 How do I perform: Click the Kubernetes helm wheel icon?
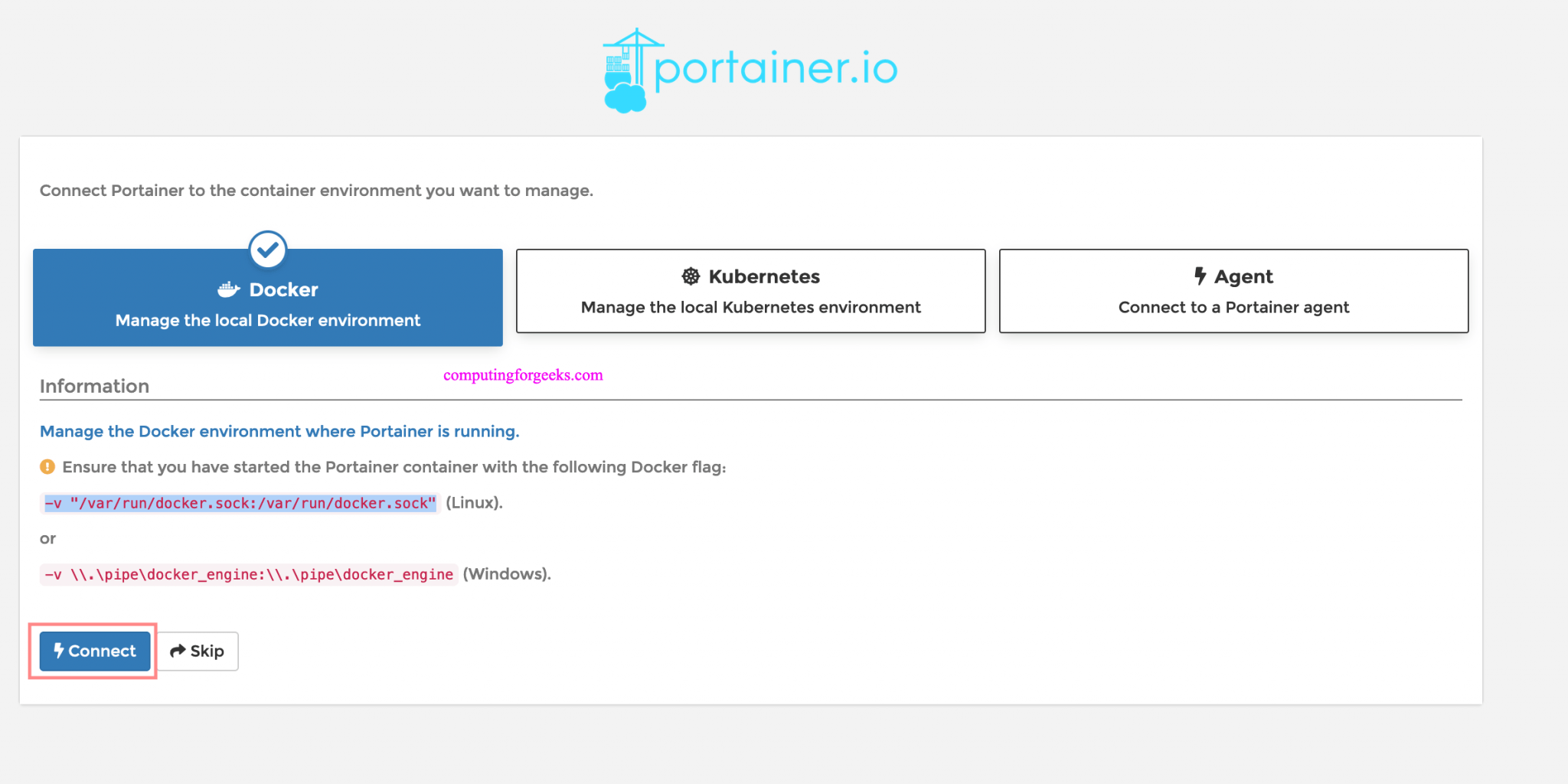(x=691, y=276)
